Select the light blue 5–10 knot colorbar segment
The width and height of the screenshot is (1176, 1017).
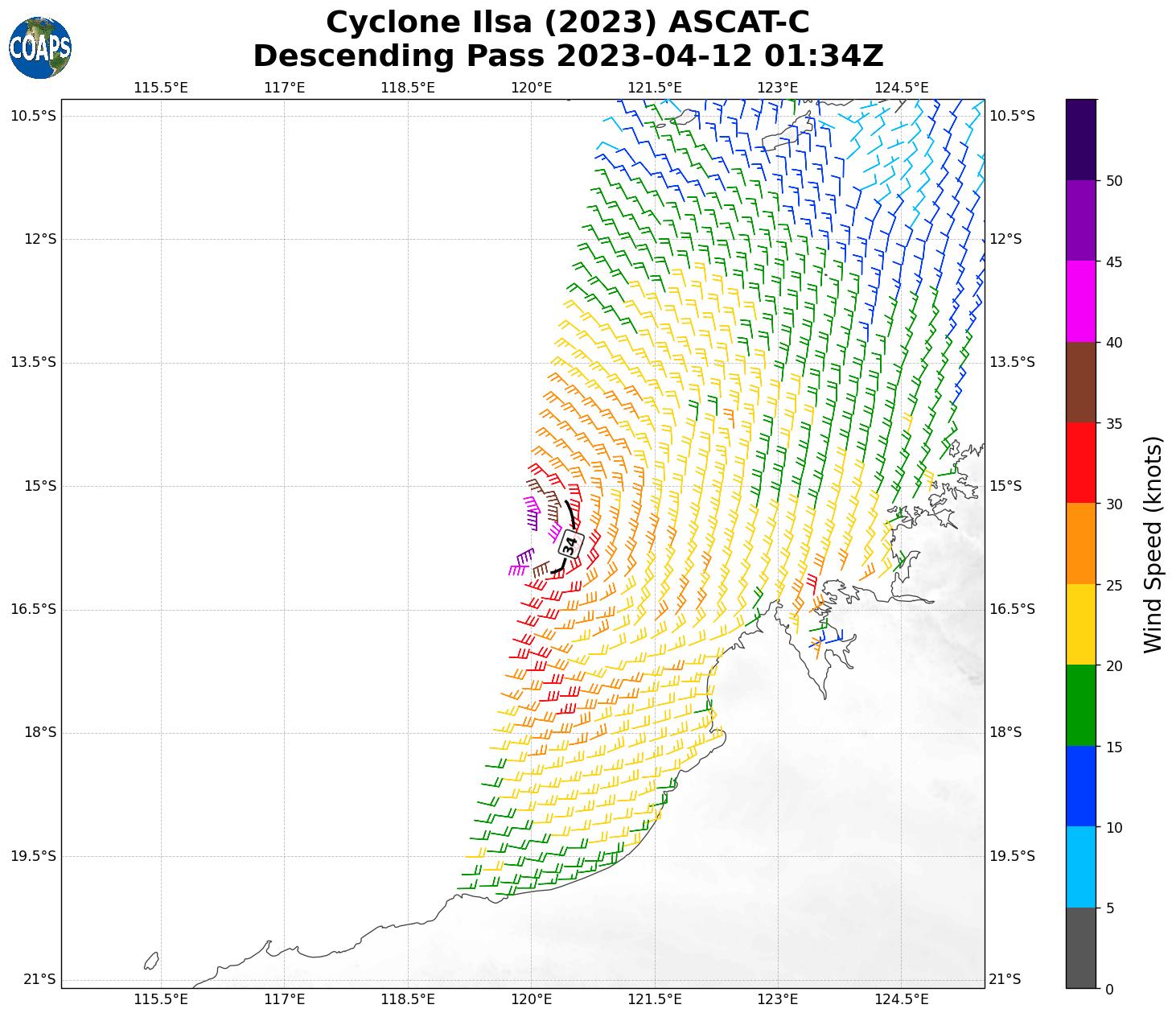(1080, 867)
